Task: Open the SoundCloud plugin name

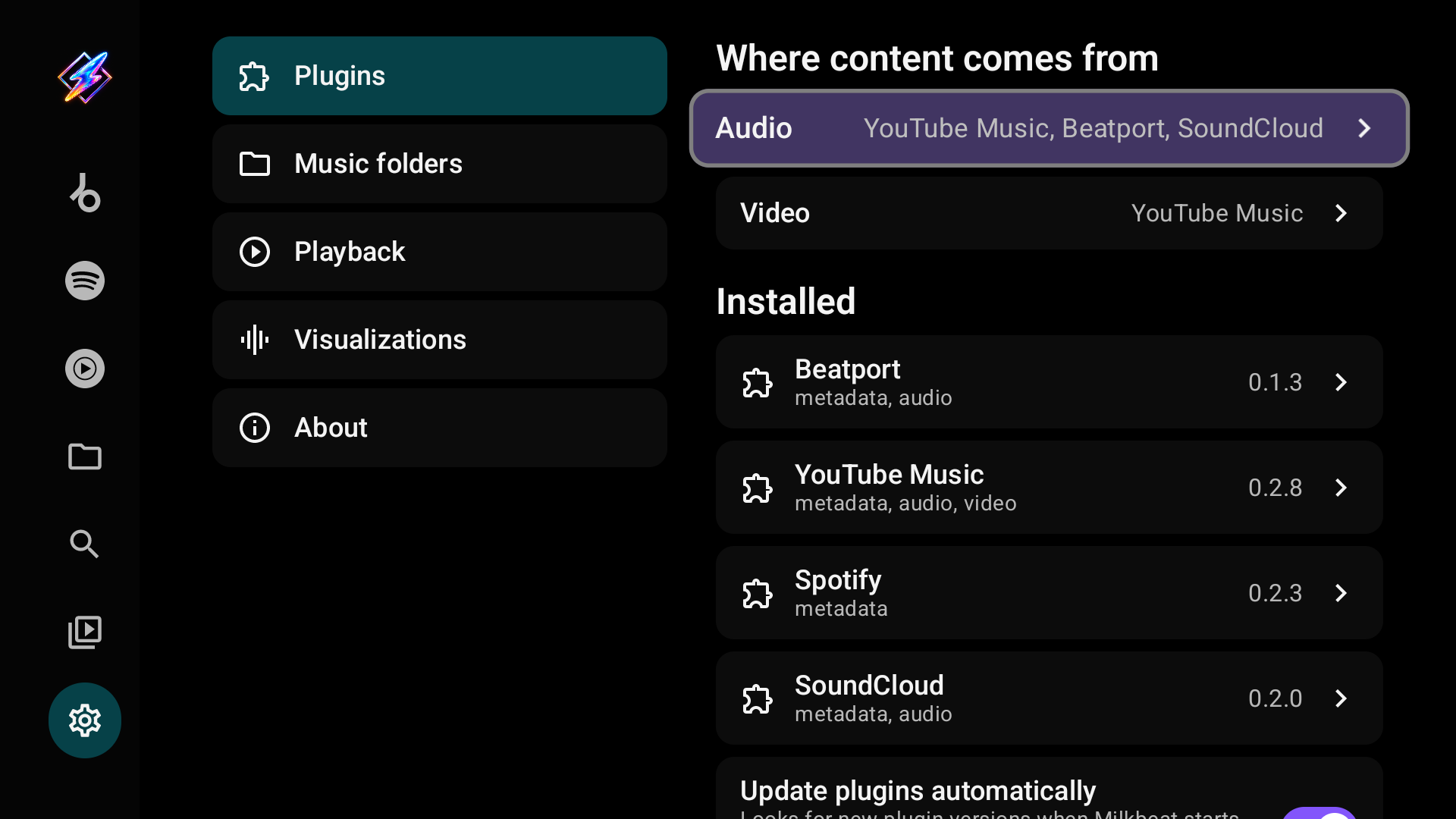Action: point(869,686)
